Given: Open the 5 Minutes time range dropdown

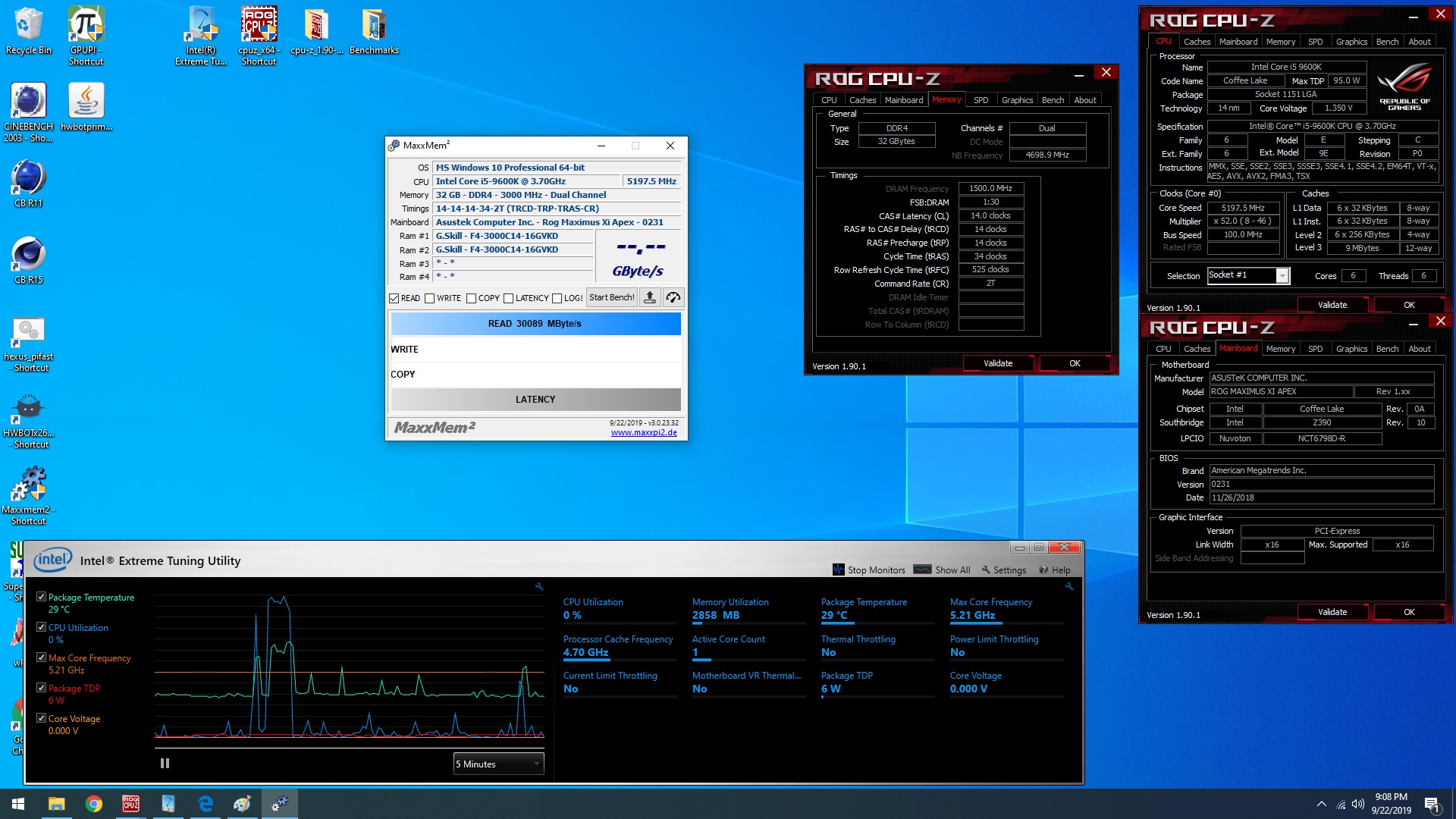Looking at the screenshot, I should pos(498,764).
